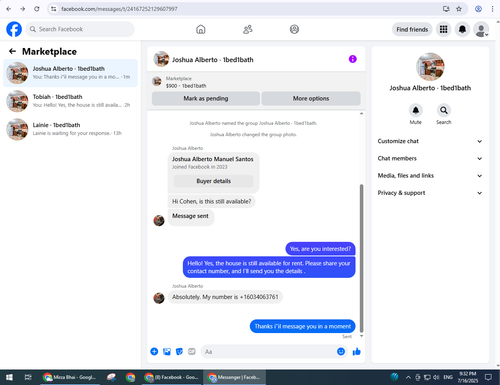Open the Groups icon in top navigation

(x=294, y=29)
